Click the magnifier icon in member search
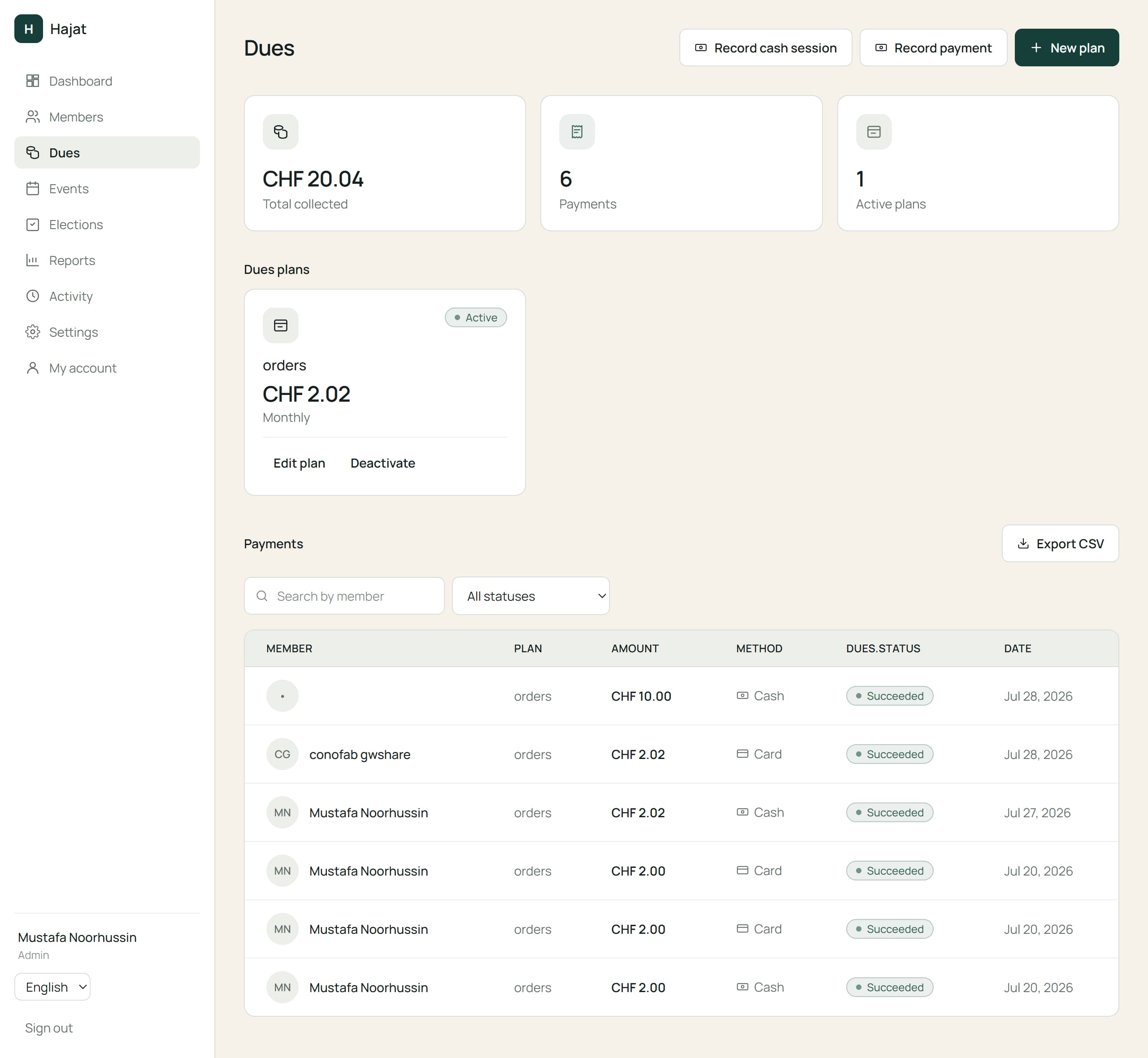The width and height of the screenshot is (1148, 1058). (262, 596)
